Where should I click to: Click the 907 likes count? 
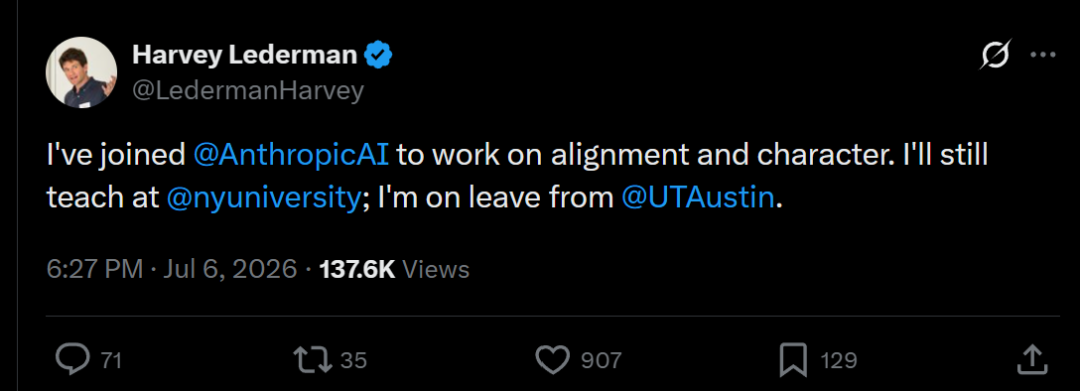coord(601,360)
